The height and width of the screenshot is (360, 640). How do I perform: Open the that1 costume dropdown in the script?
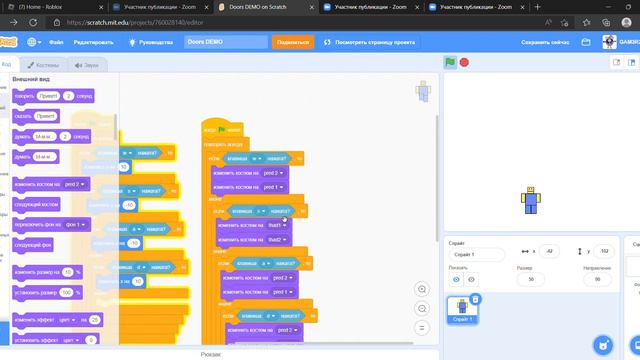click(278, 225)
